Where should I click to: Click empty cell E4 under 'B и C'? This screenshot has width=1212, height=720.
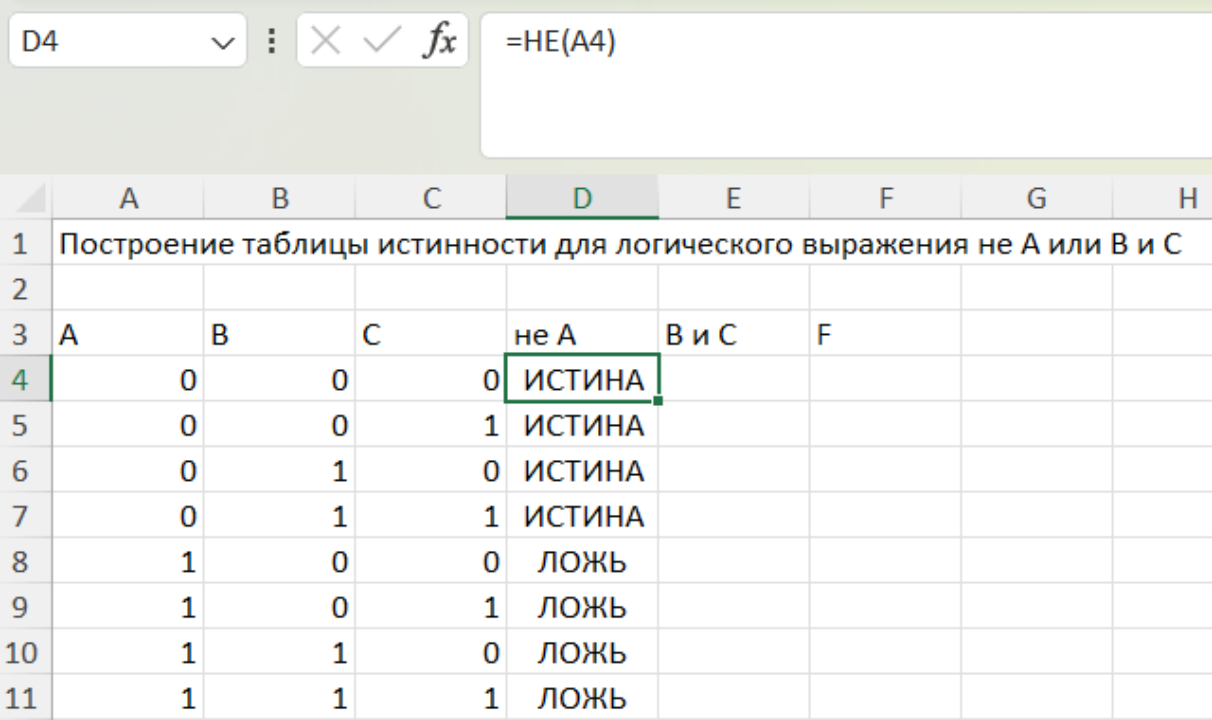click(733, 379)
